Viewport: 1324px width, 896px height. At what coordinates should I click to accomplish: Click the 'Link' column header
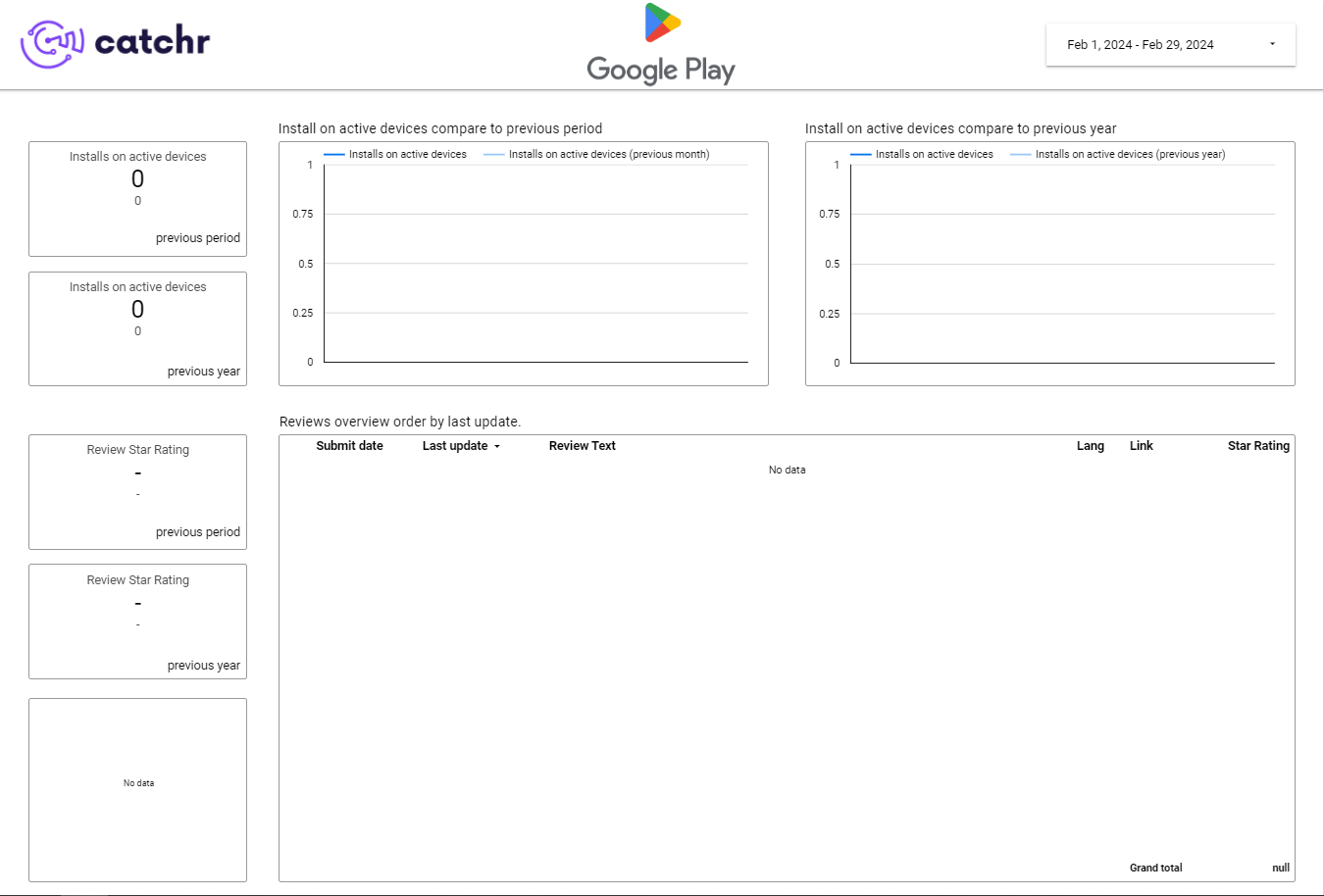click(1141, 445)
